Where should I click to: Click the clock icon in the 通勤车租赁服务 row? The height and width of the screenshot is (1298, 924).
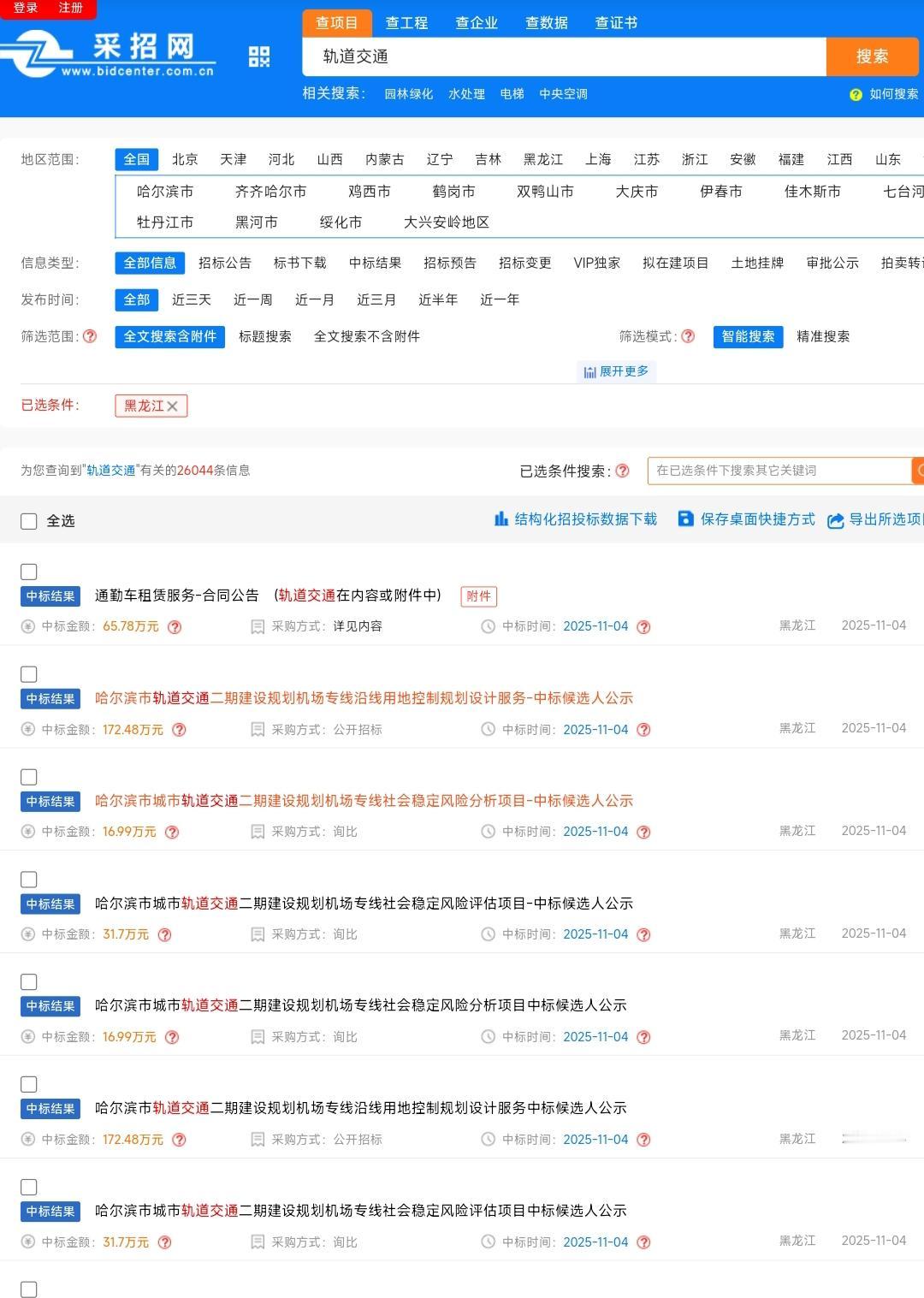[x=489, y=626]
